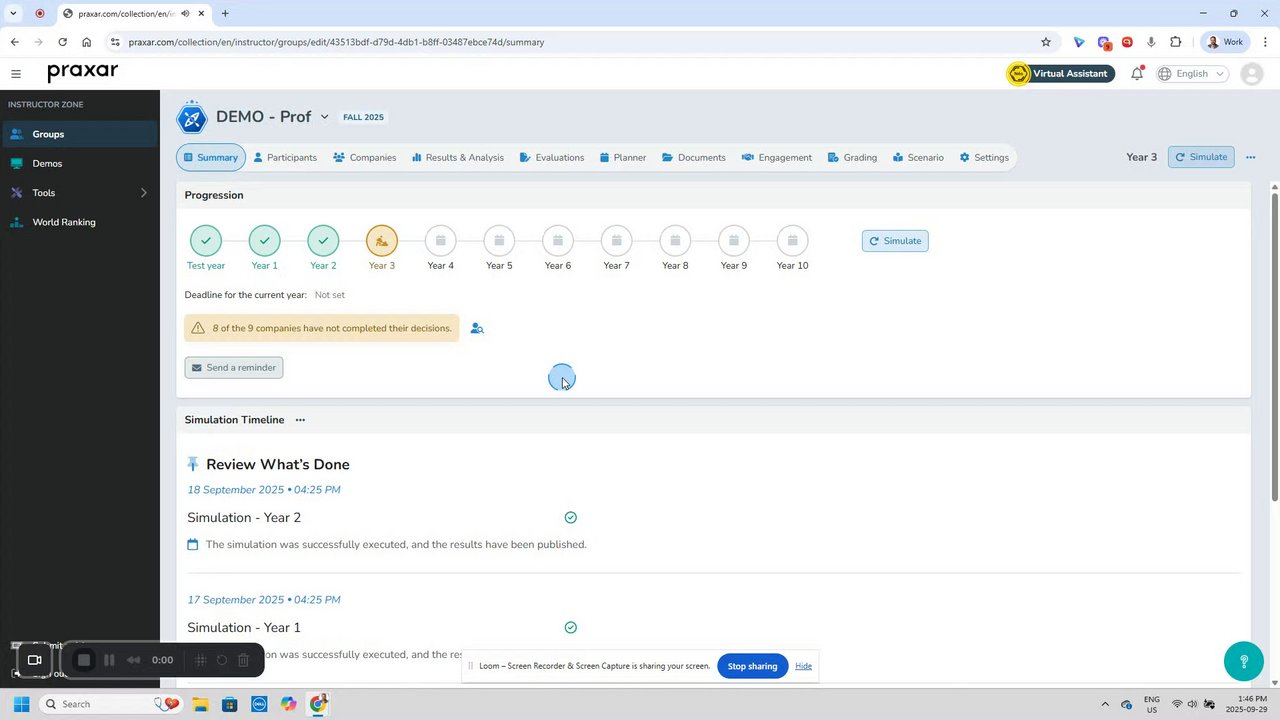
Task: Select the current Year 3 progression step
Action: tap(382, 241)
